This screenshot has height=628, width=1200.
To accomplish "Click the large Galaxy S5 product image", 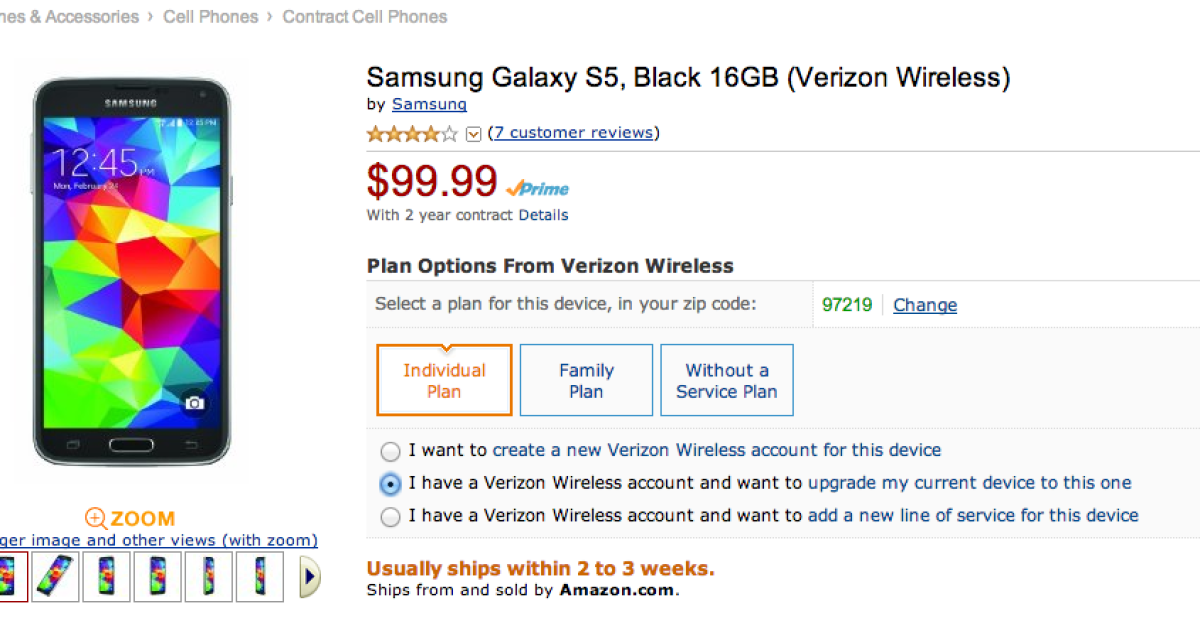I will click(133, 270).
